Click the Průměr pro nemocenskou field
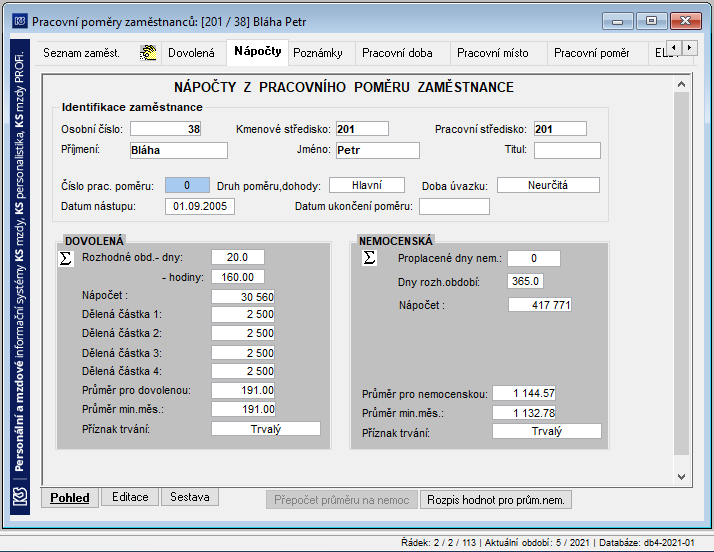 click(524, 393)
